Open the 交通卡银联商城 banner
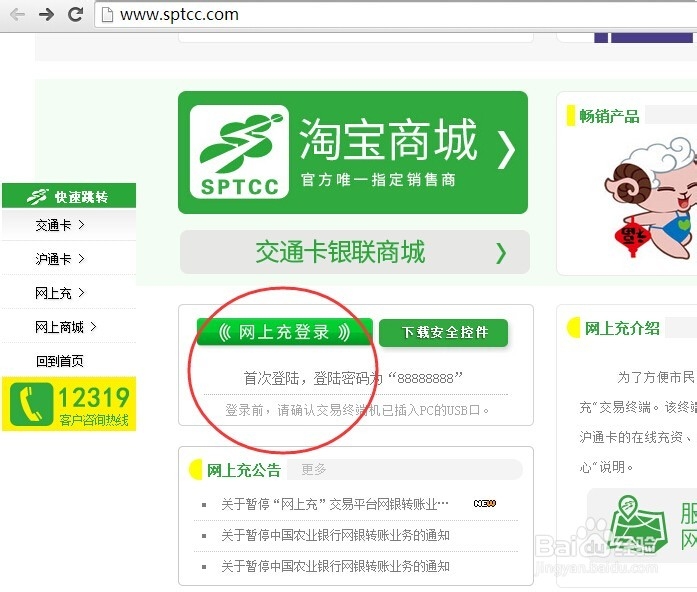The image size is (697, 592). pyautogui.click(x=355, y=252)
